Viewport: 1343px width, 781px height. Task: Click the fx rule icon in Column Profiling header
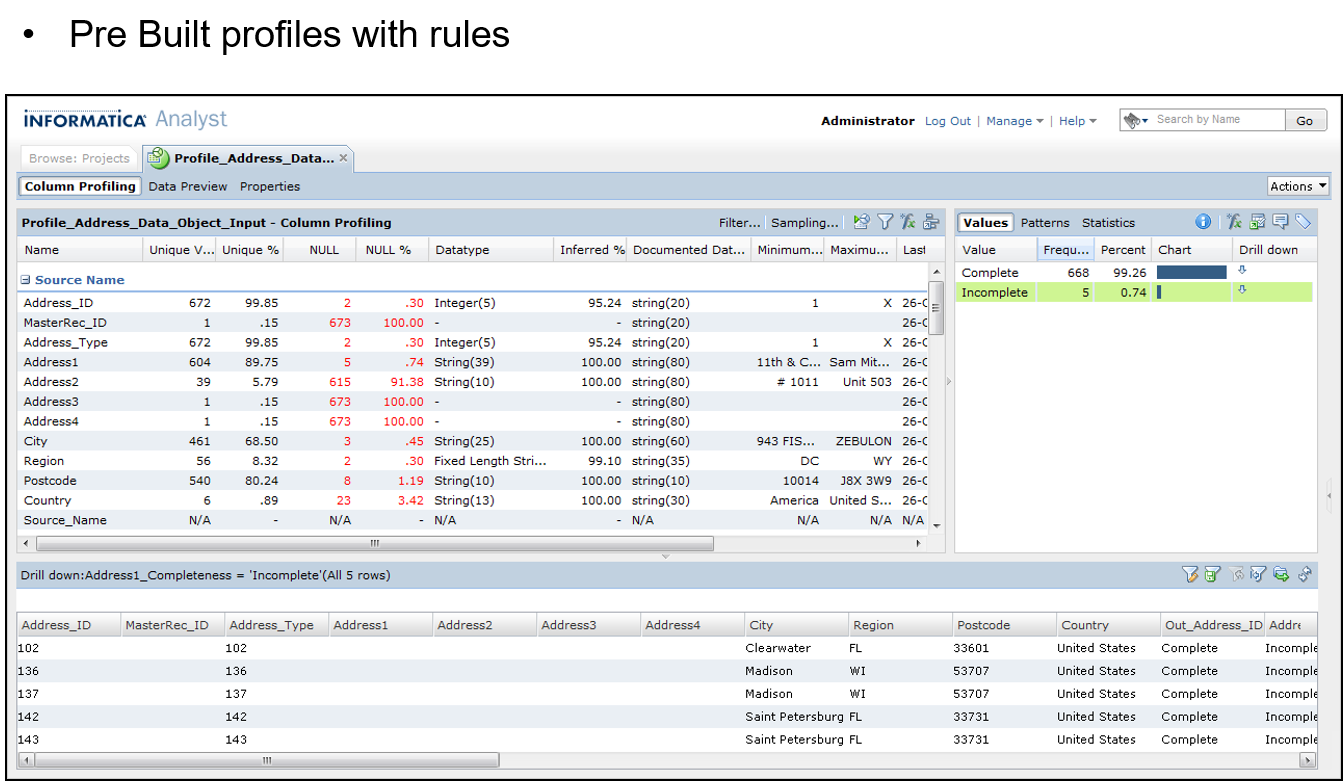coord(908,222)
